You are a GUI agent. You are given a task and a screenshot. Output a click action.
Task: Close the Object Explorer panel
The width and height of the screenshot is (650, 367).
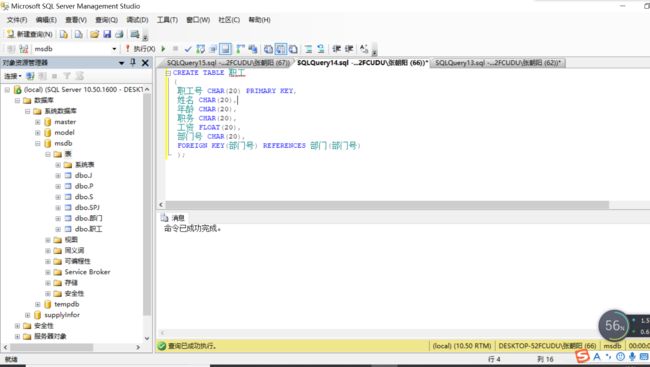click(145, 63)
